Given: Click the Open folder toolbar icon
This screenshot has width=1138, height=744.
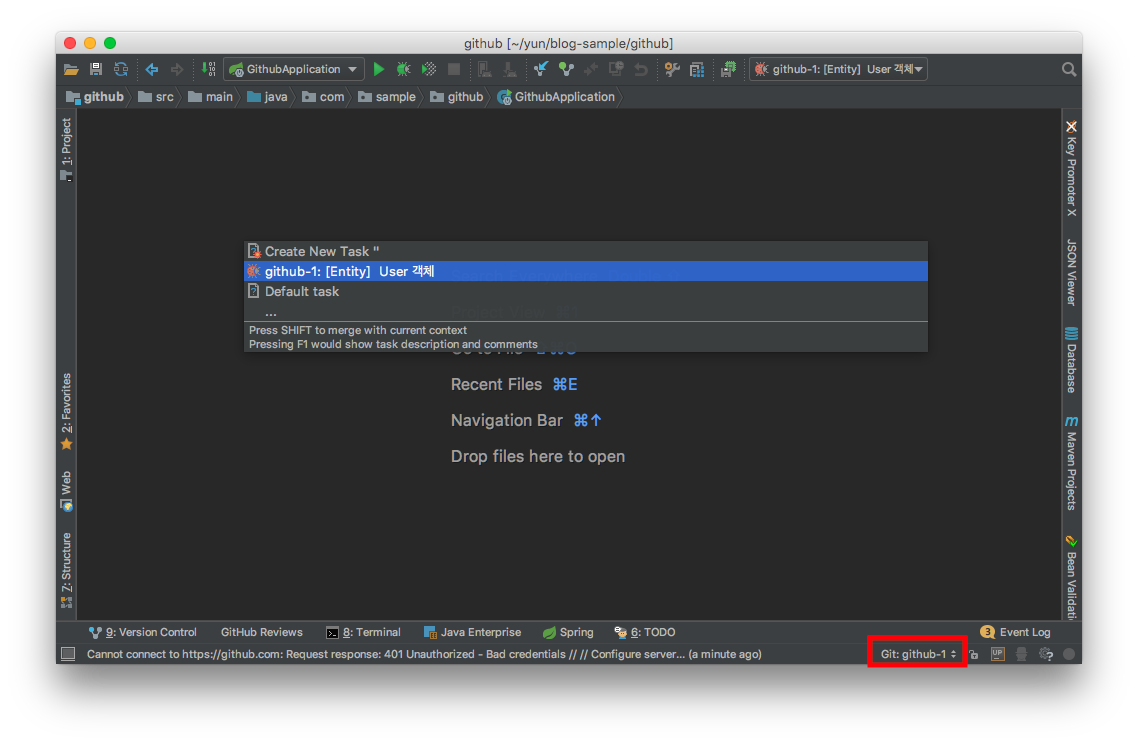Looking at the screenshot, I should (x=71, y=70).
